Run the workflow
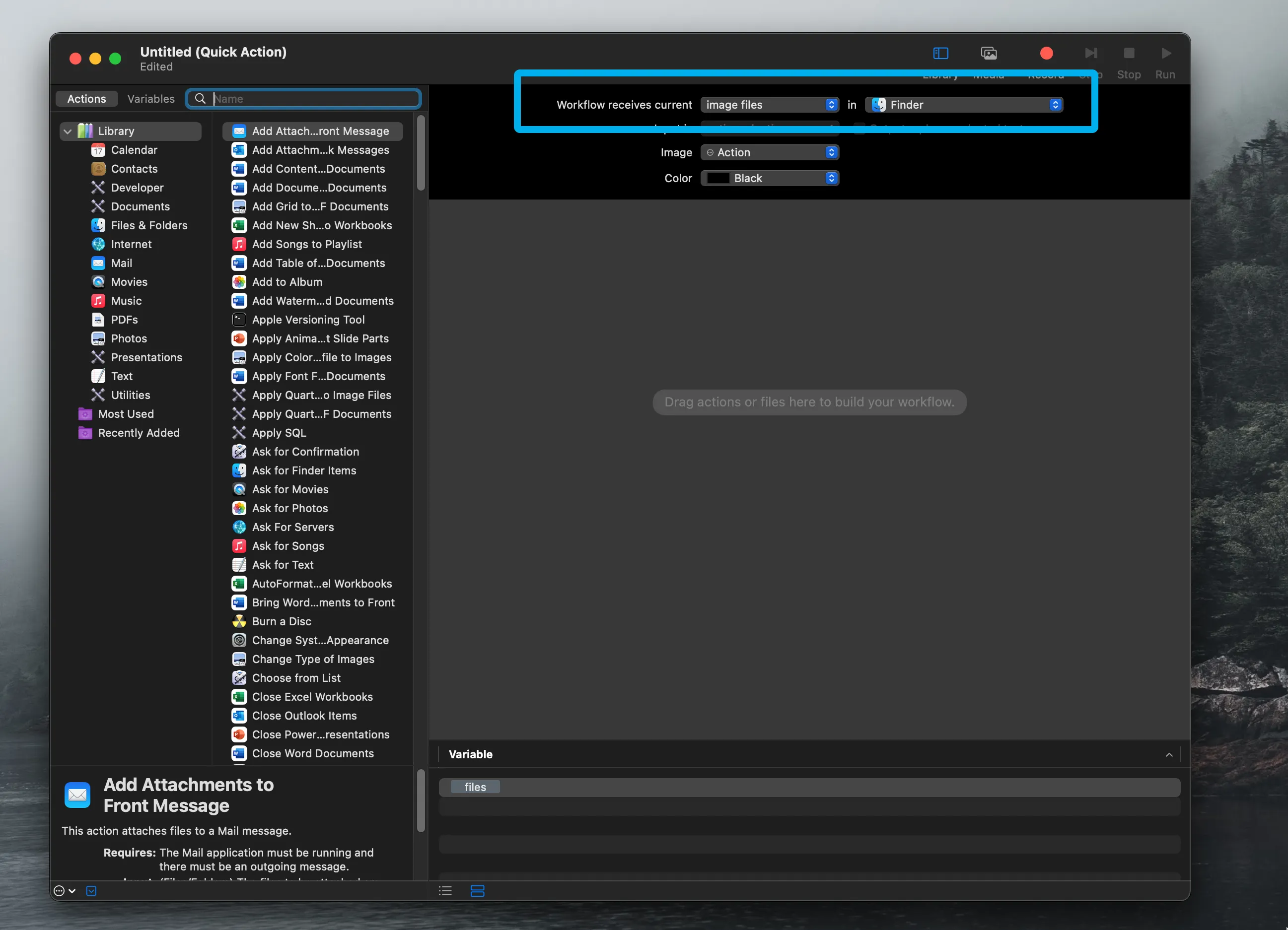1288x930 pixels. pos(1165,54)
